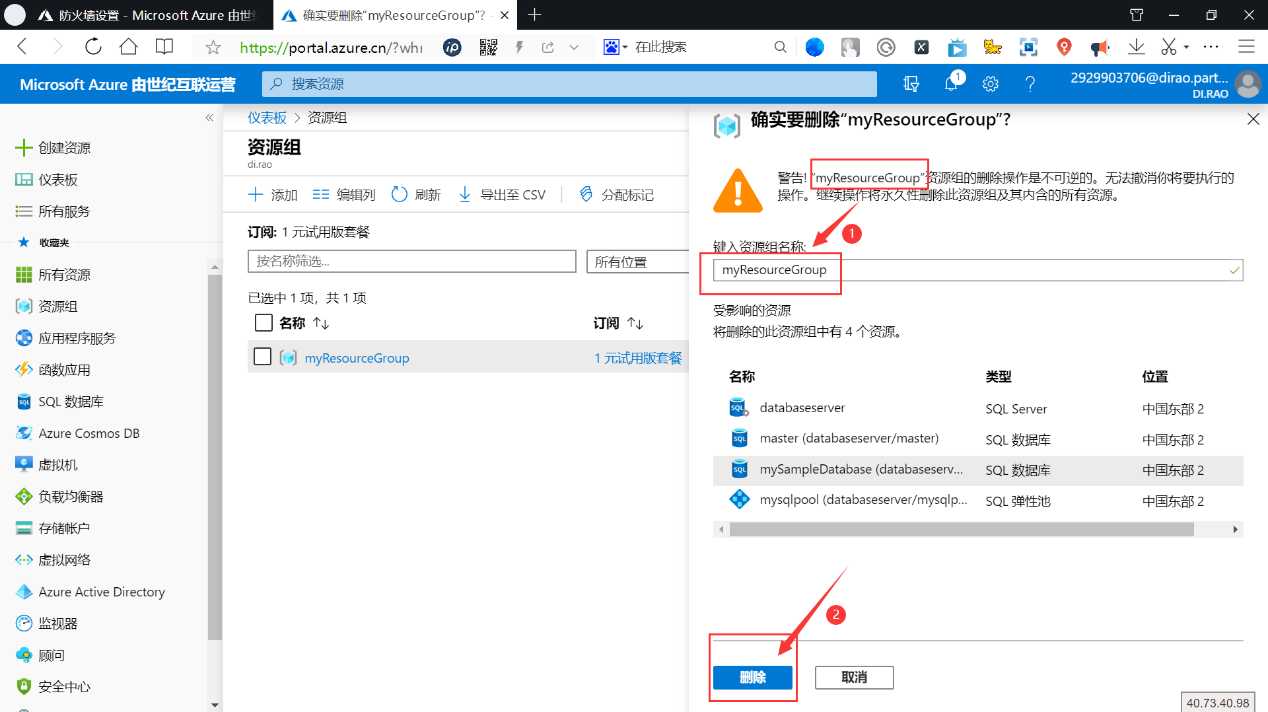Select the master (databaseserver/master) row
1268x712 pixels.
pyautogui.click(x=978, y=439)
